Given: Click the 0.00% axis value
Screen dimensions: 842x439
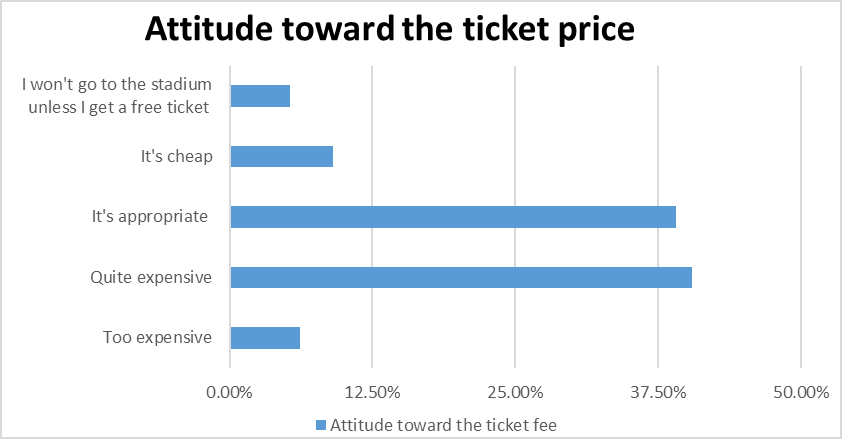Looking at the screenshot, I should click(230, 392).
